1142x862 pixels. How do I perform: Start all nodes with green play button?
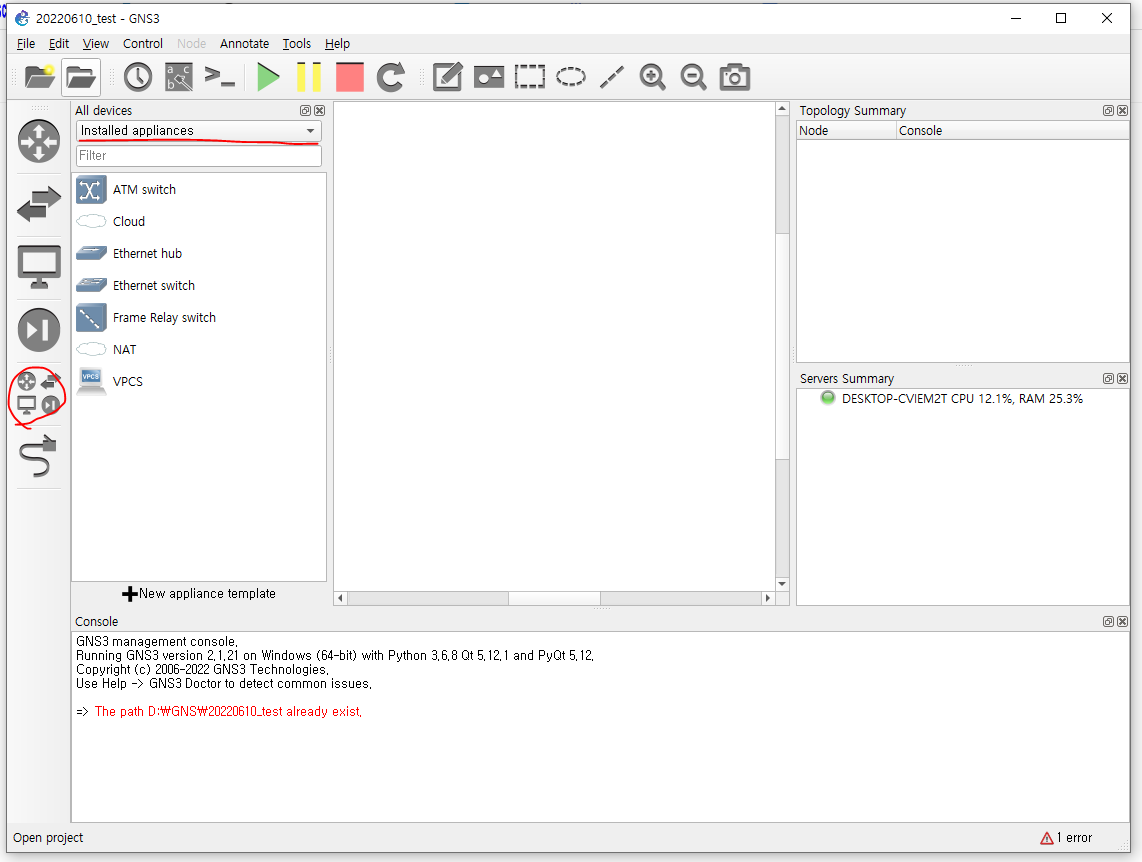tap(268, 76)
